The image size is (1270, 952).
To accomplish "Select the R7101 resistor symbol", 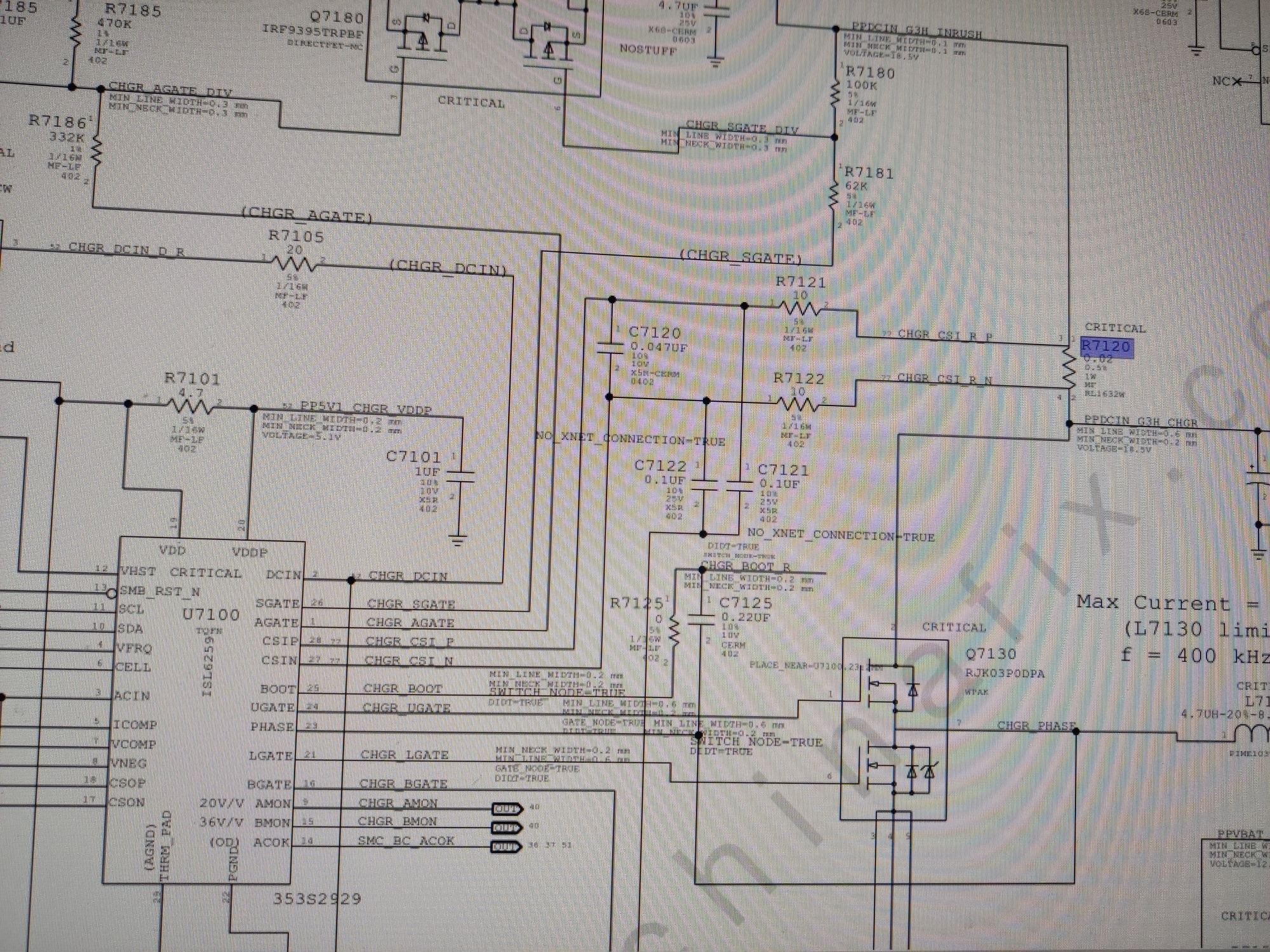I will [x=189, y=405].
